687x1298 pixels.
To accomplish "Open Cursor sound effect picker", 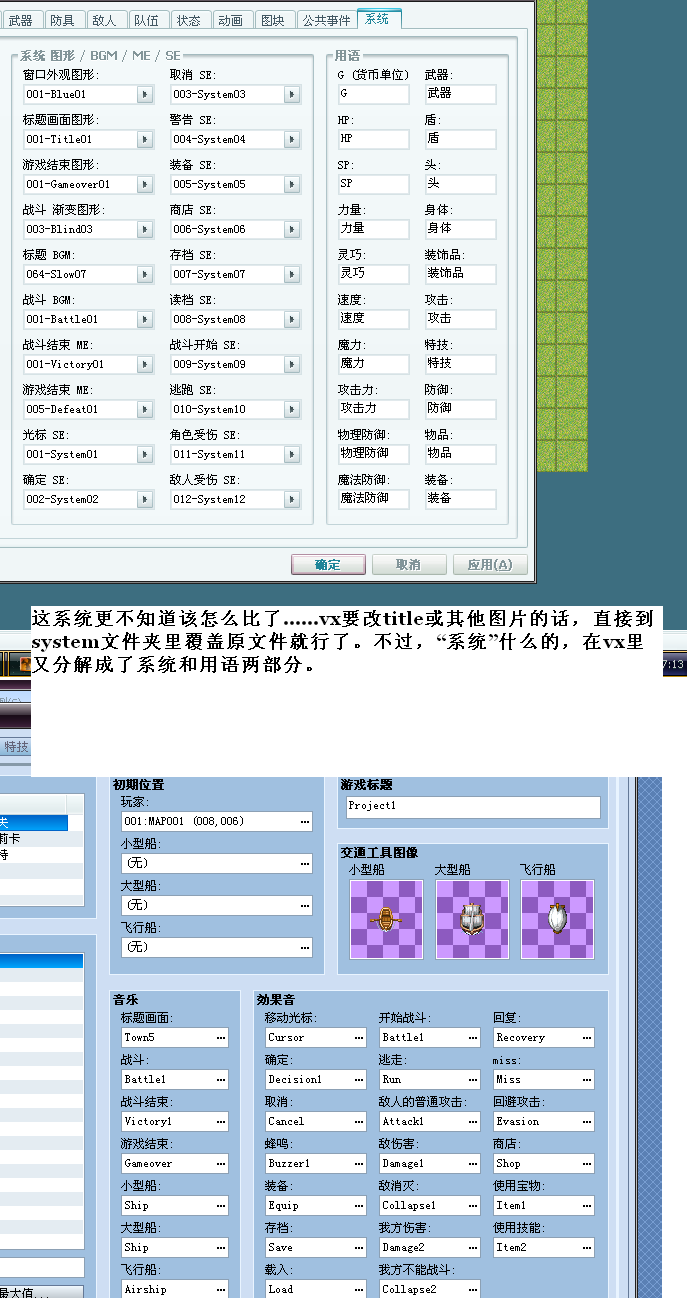I will (x=359, y=1038).
